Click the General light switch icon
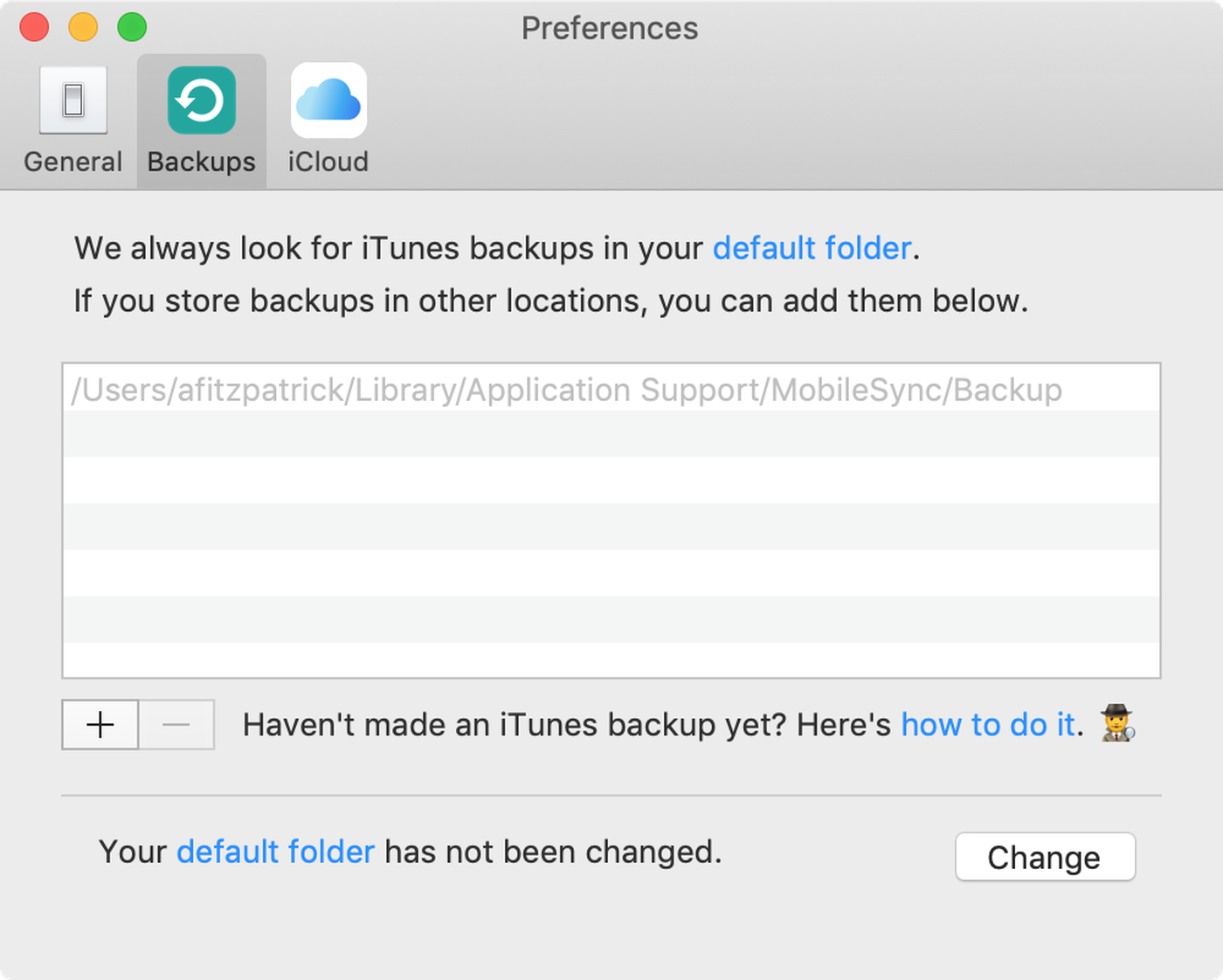Screen dimensions: 1223x980 click(x=73, y=100)
